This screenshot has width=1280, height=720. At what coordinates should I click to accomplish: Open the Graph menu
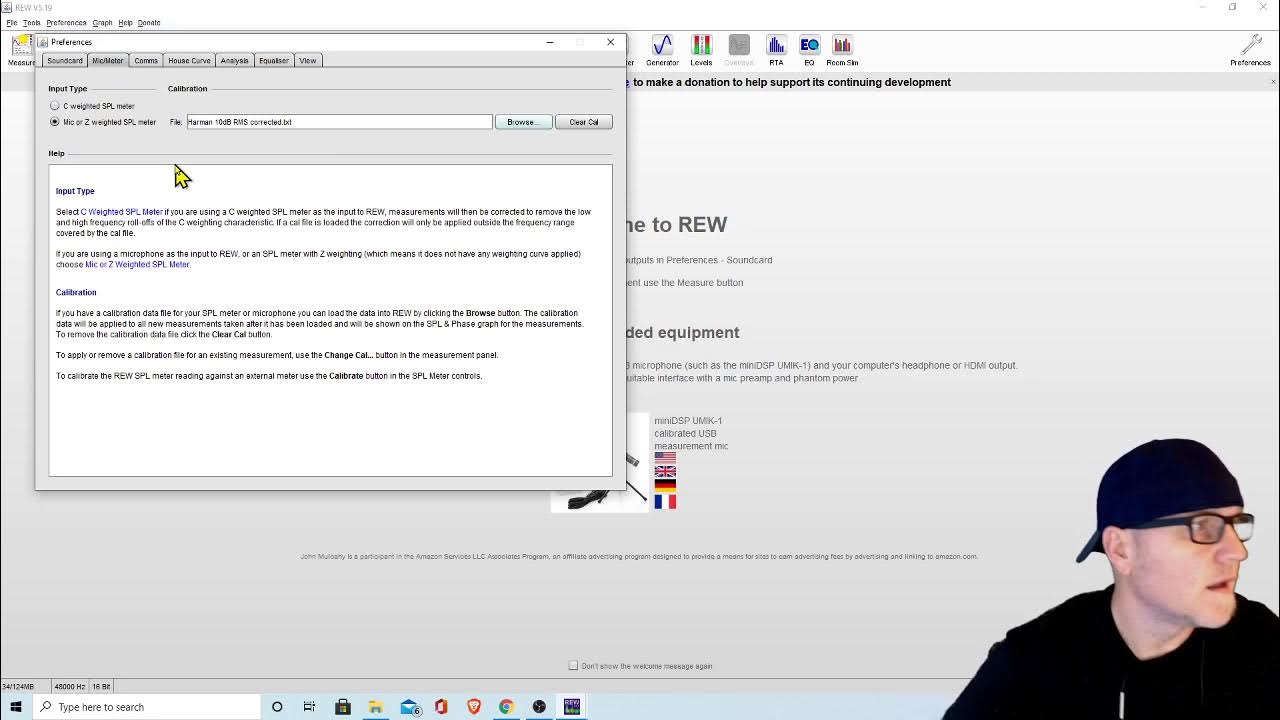click(x=102, y=22)
